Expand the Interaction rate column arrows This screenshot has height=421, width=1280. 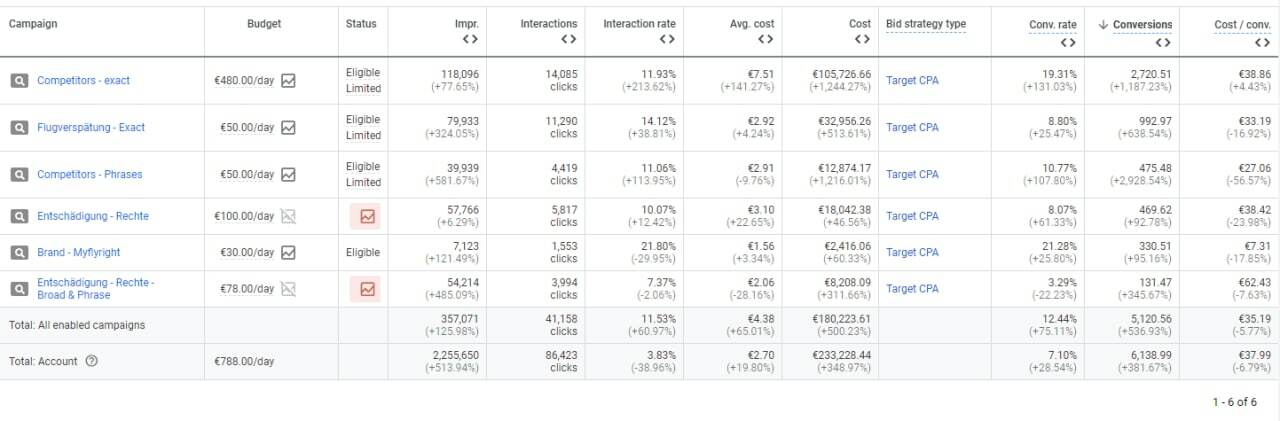point(667,39)
